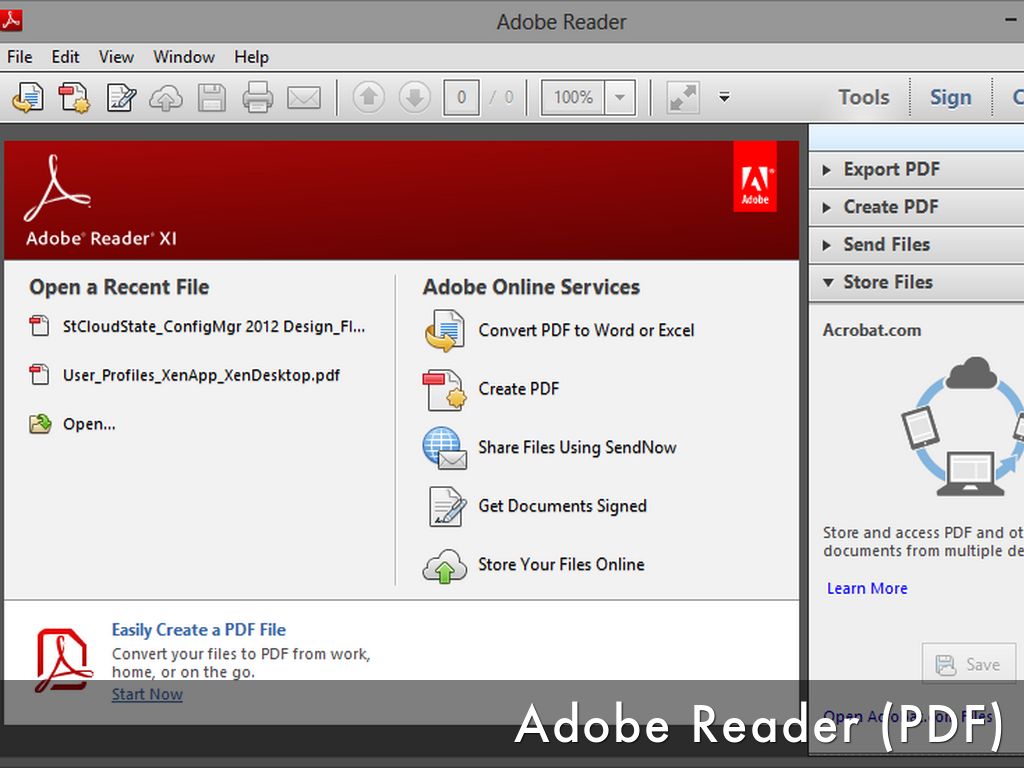The height and width of the screenshot is (768, 1024).
Task: Click the red PDF icon in promo area
Action: coord(63,660)
